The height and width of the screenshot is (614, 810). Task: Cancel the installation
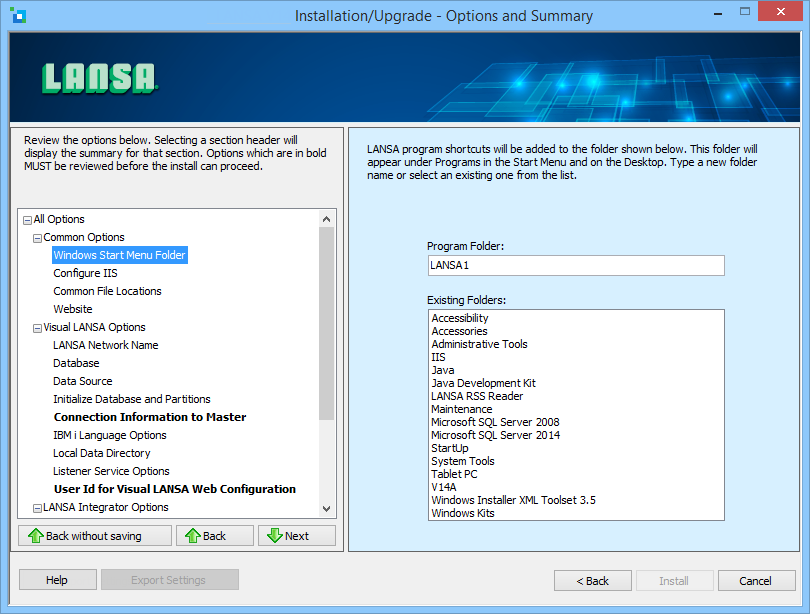tap(756, 581)
